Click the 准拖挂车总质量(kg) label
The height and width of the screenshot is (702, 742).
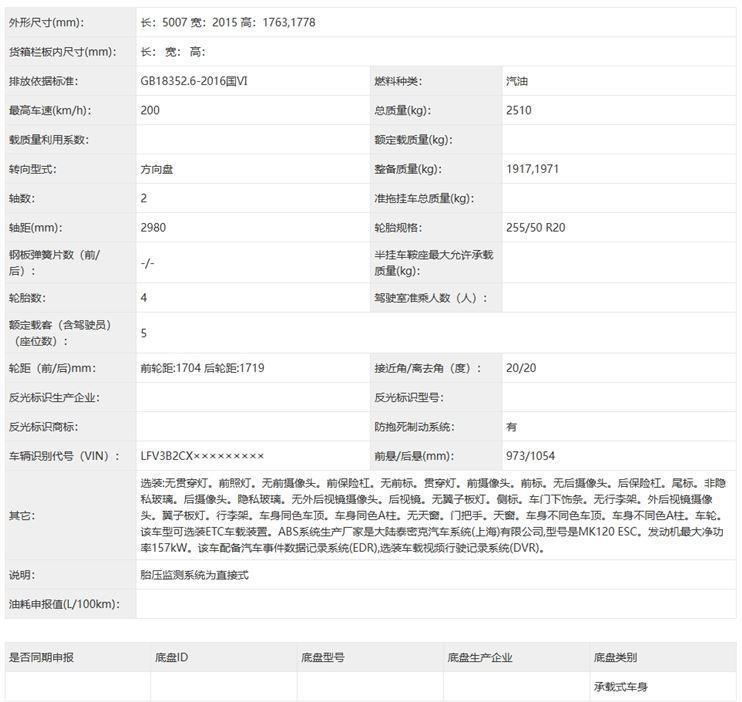tap(424, 198)
